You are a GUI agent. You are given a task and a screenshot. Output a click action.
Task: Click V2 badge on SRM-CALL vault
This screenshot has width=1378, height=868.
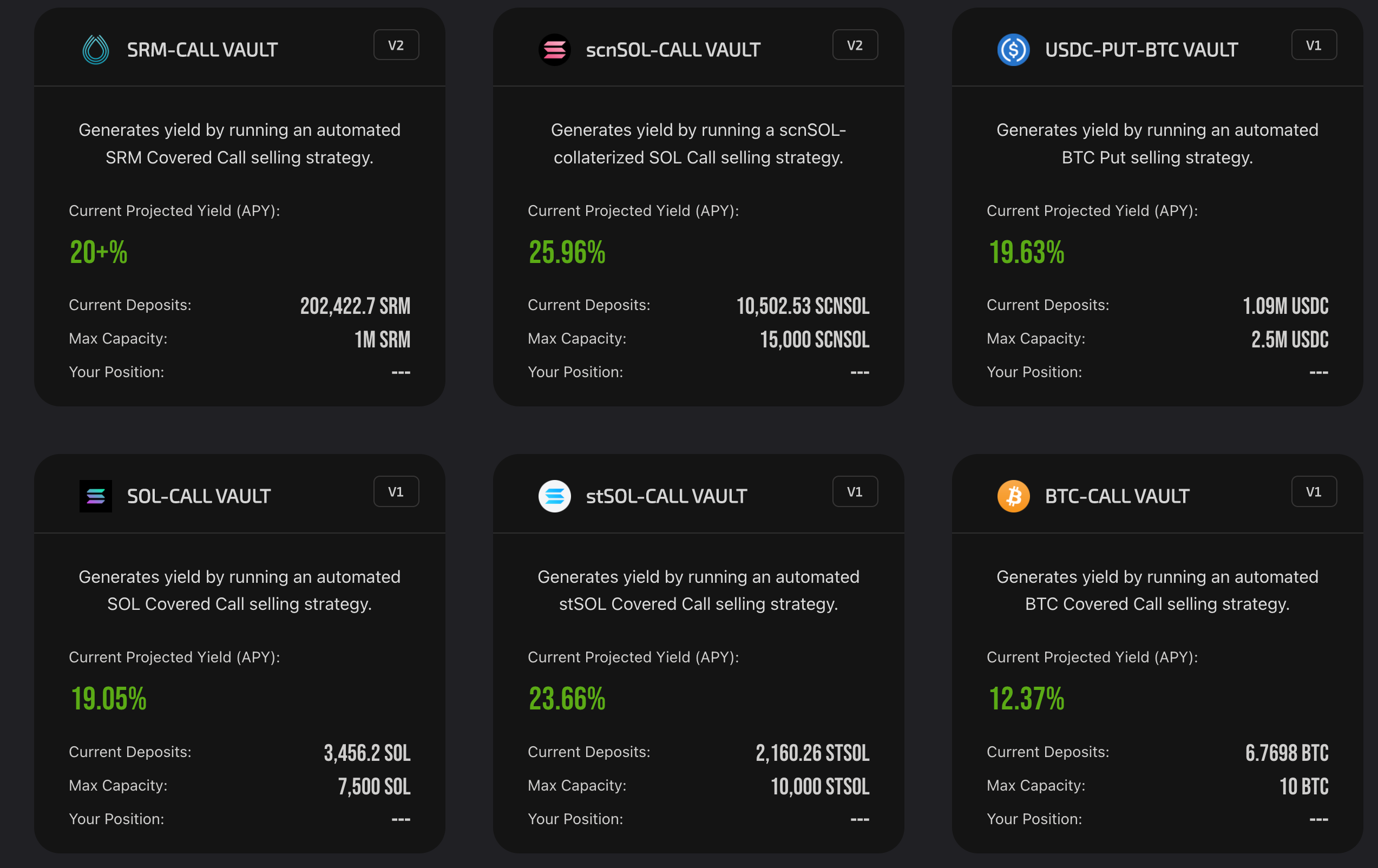coord(396,45)
